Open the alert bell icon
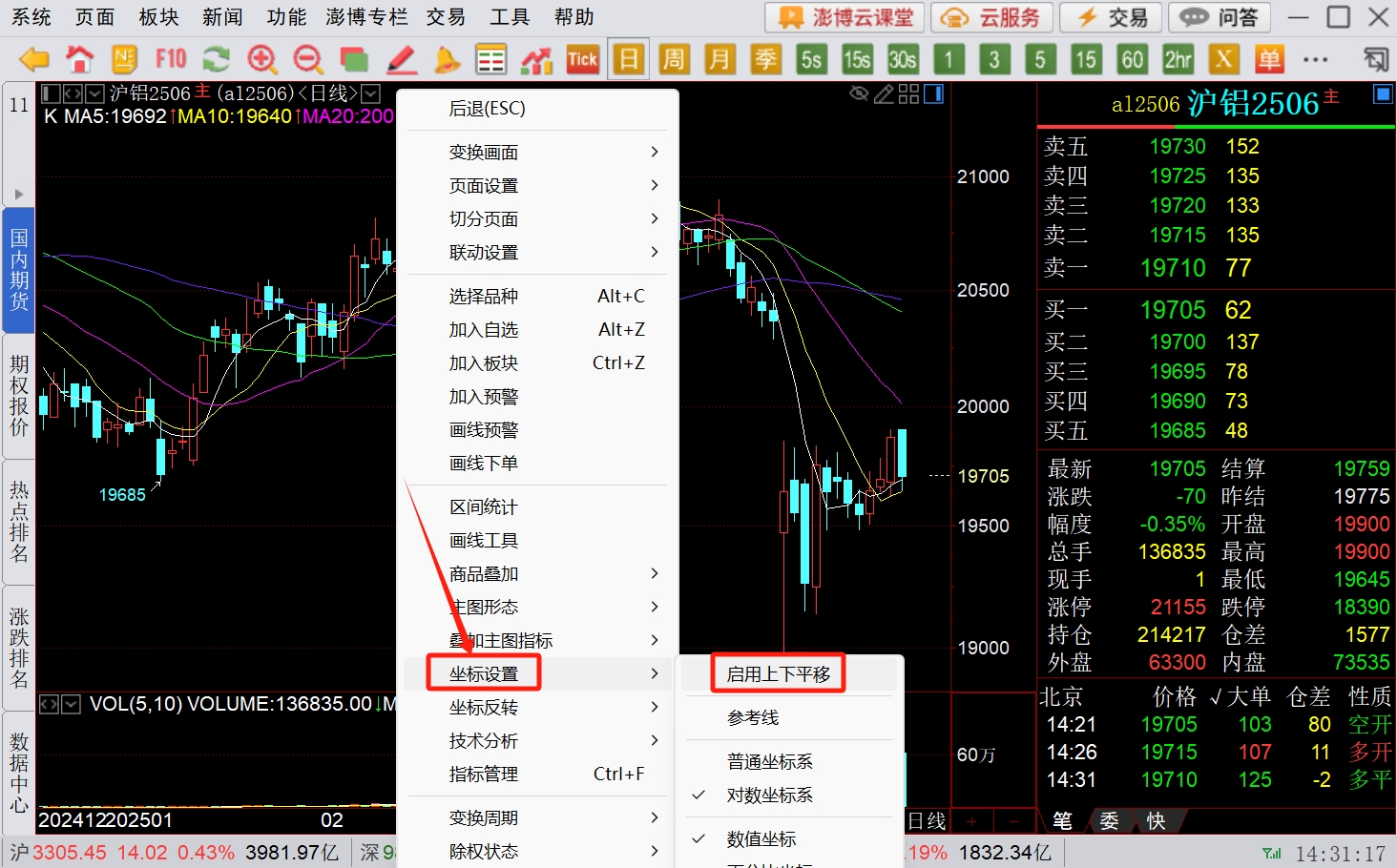 (446, 60)
